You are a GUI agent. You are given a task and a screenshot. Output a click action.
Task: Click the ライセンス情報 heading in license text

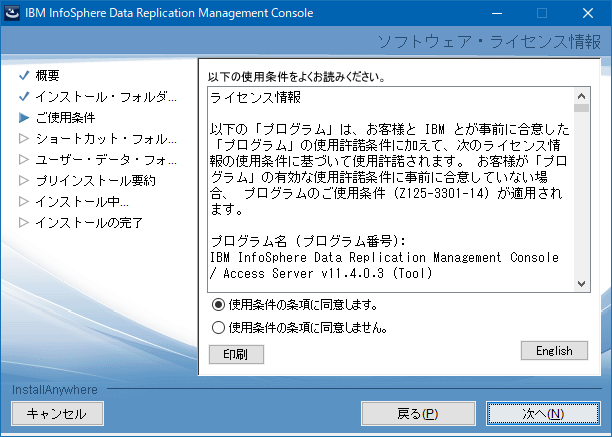[x=256, y=97]
